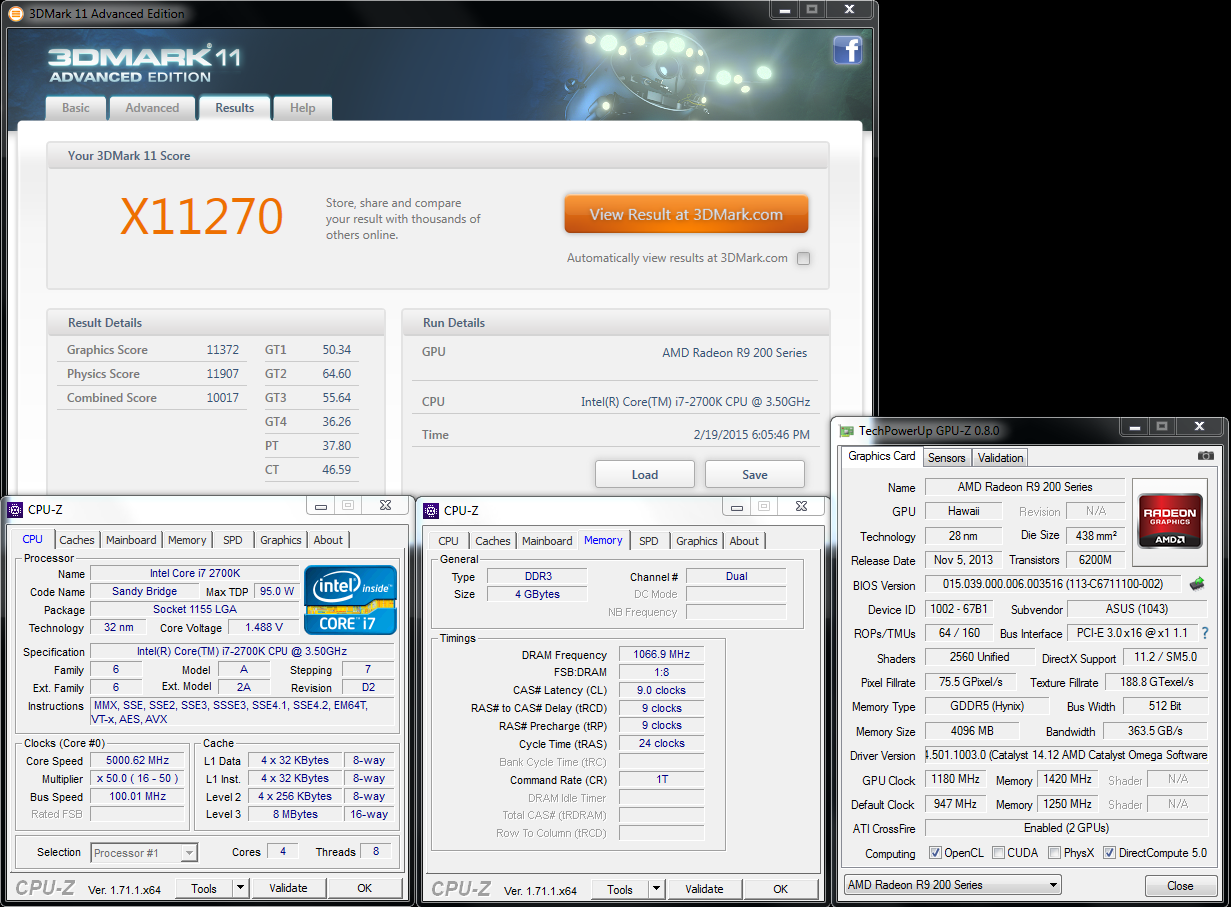Switch to the Basic tab in 3DMark

[x=76, y=108]
